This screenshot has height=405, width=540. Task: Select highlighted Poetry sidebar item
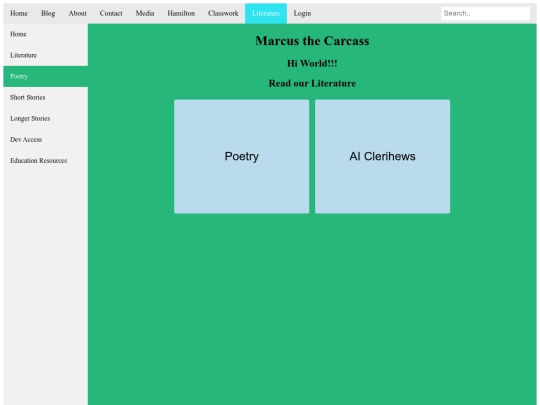point(45,76)
